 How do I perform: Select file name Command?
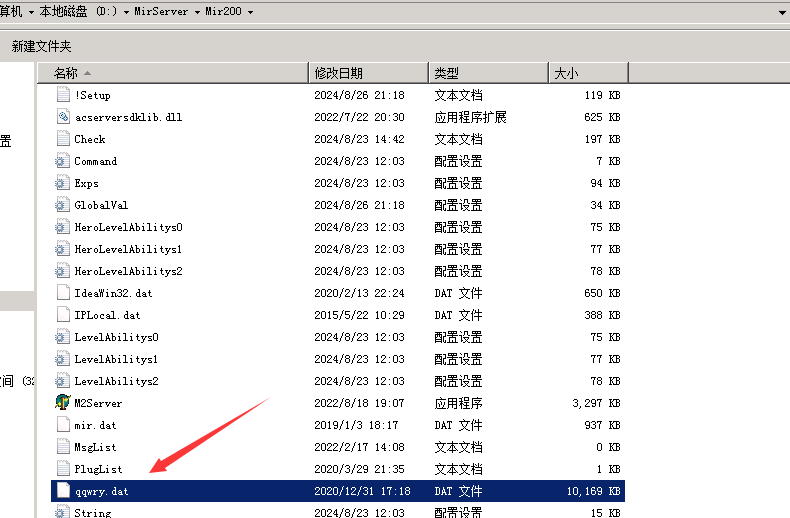(x=96, y=161)
